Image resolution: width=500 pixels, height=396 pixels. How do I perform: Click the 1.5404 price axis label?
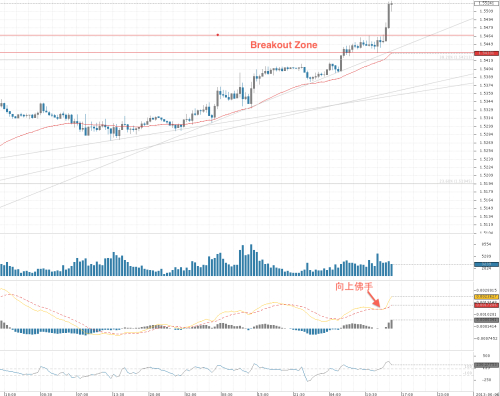coord(486,69)
